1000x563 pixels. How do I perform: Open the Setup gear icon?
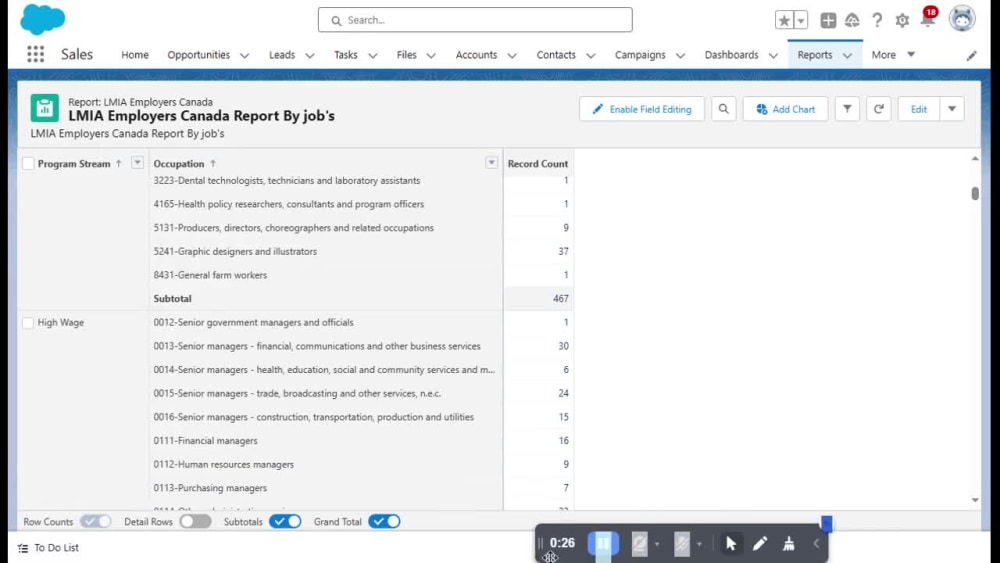(x=902, y=20)
